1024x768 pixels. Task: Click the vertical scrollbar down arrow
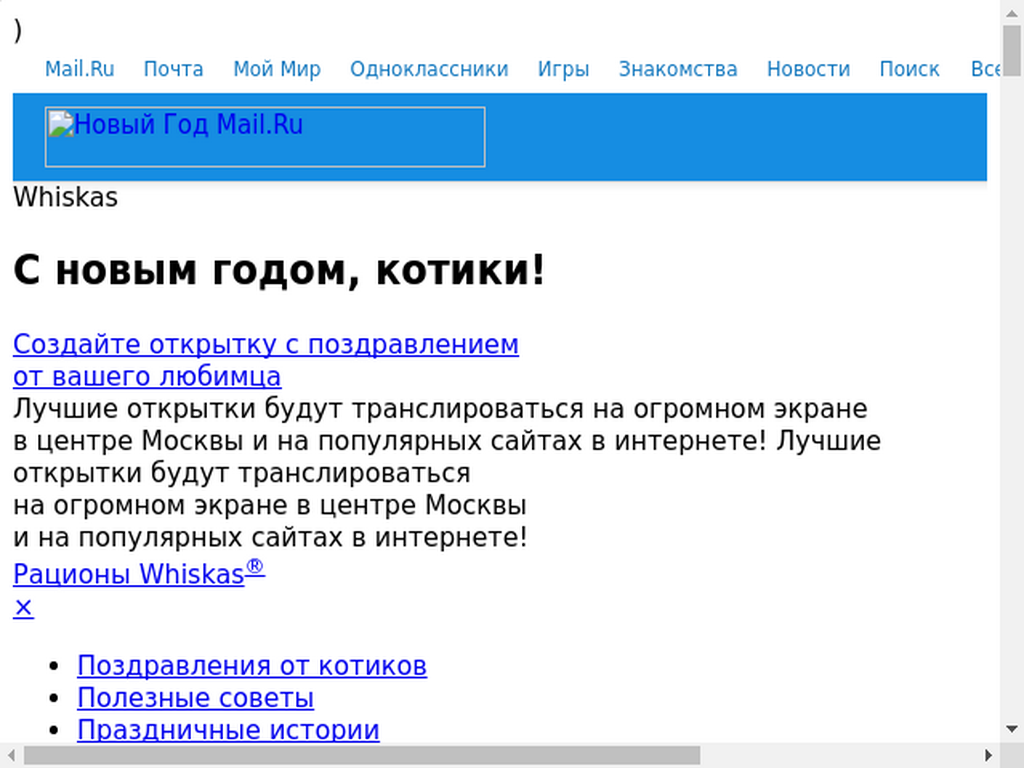[x=1012, y=729]
